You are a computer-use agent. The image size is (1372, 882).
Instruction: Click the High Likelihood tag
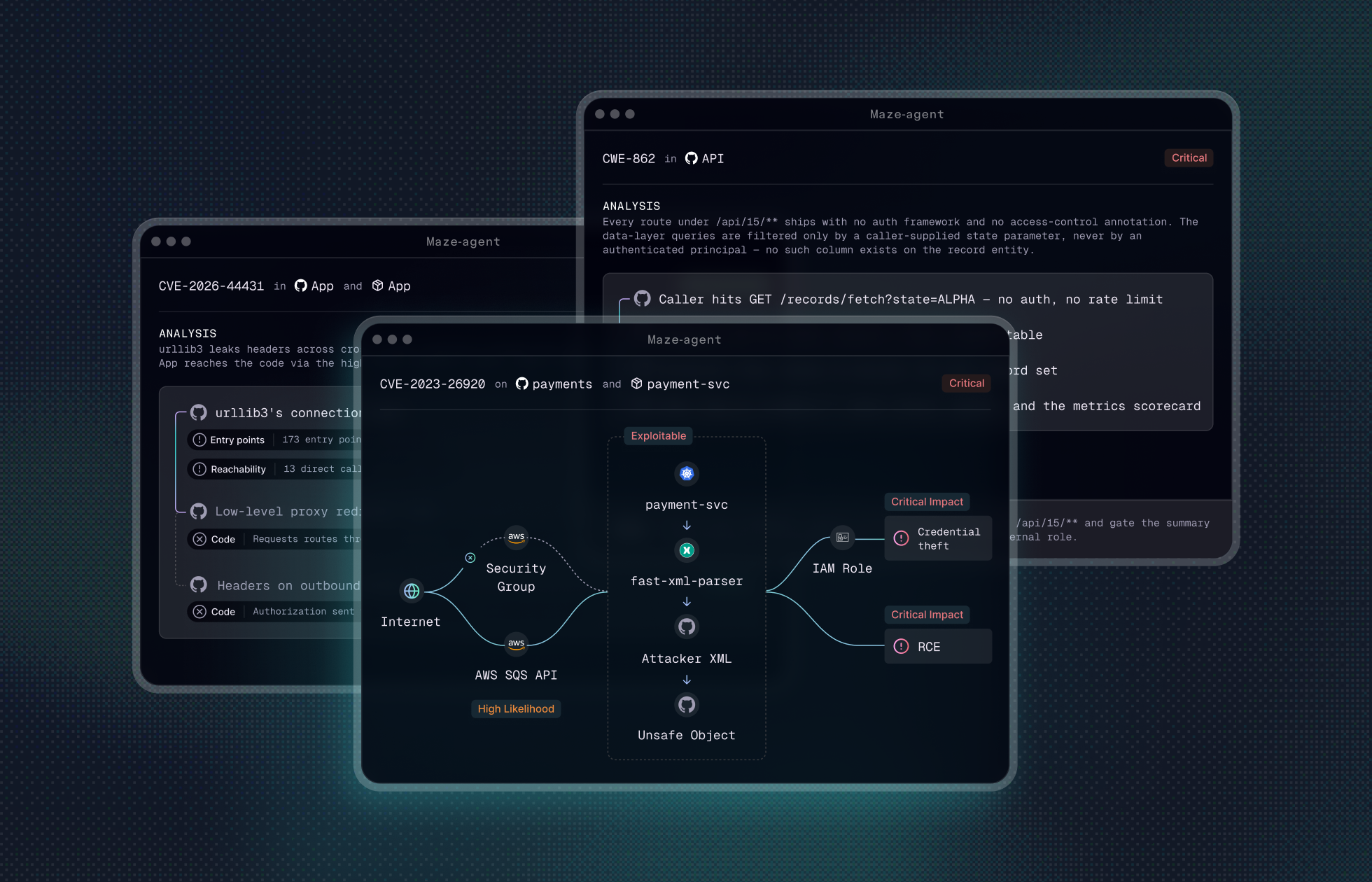point(516,708)
